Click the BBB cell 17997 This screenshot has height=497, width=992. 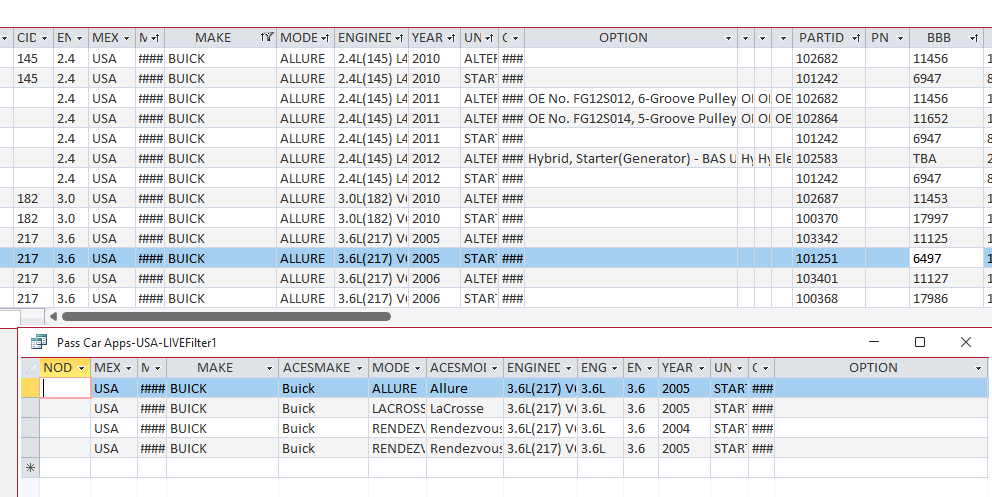946,219
